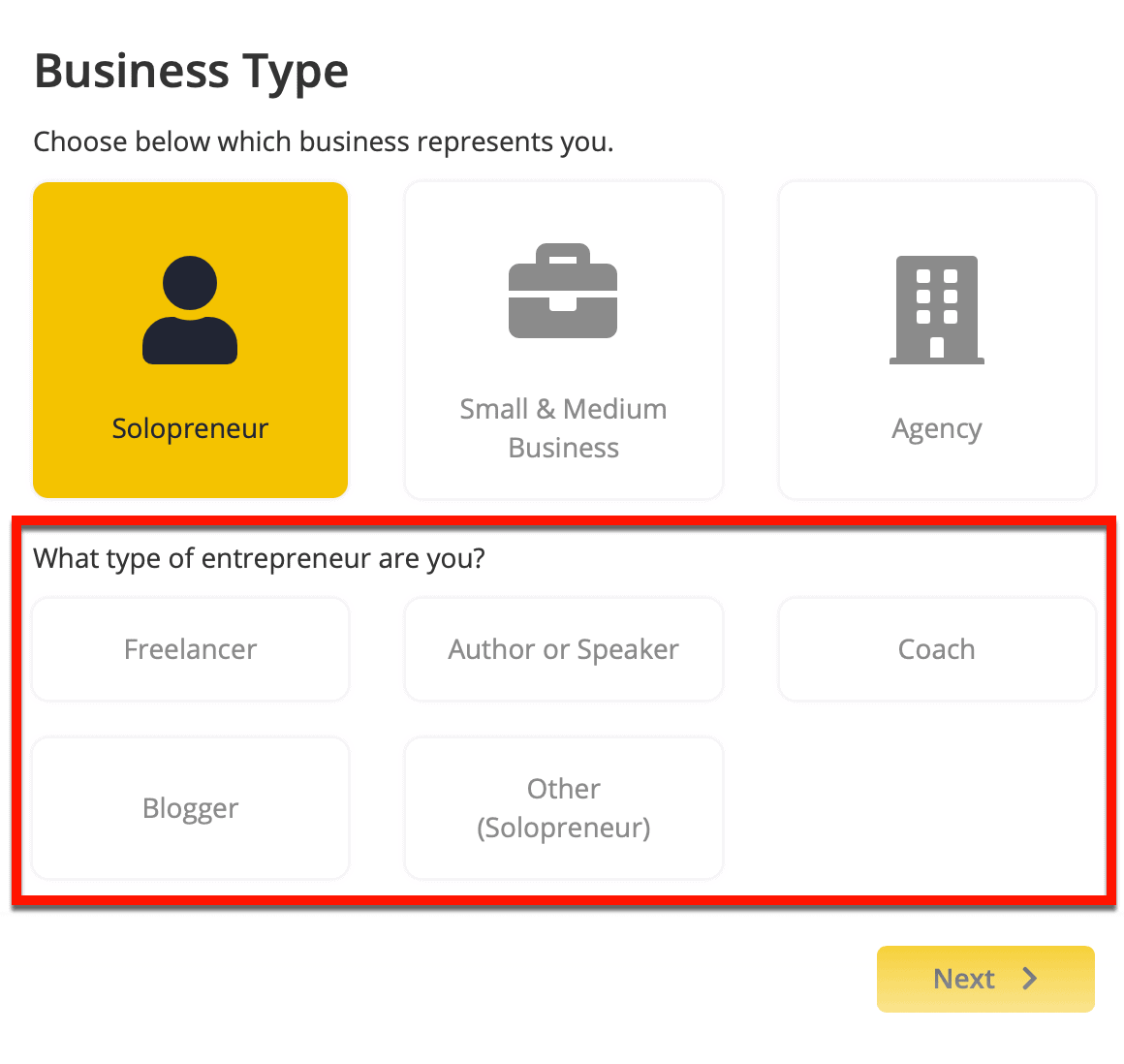
Task: Click the Next button to continue
Action: coord(984,979)
